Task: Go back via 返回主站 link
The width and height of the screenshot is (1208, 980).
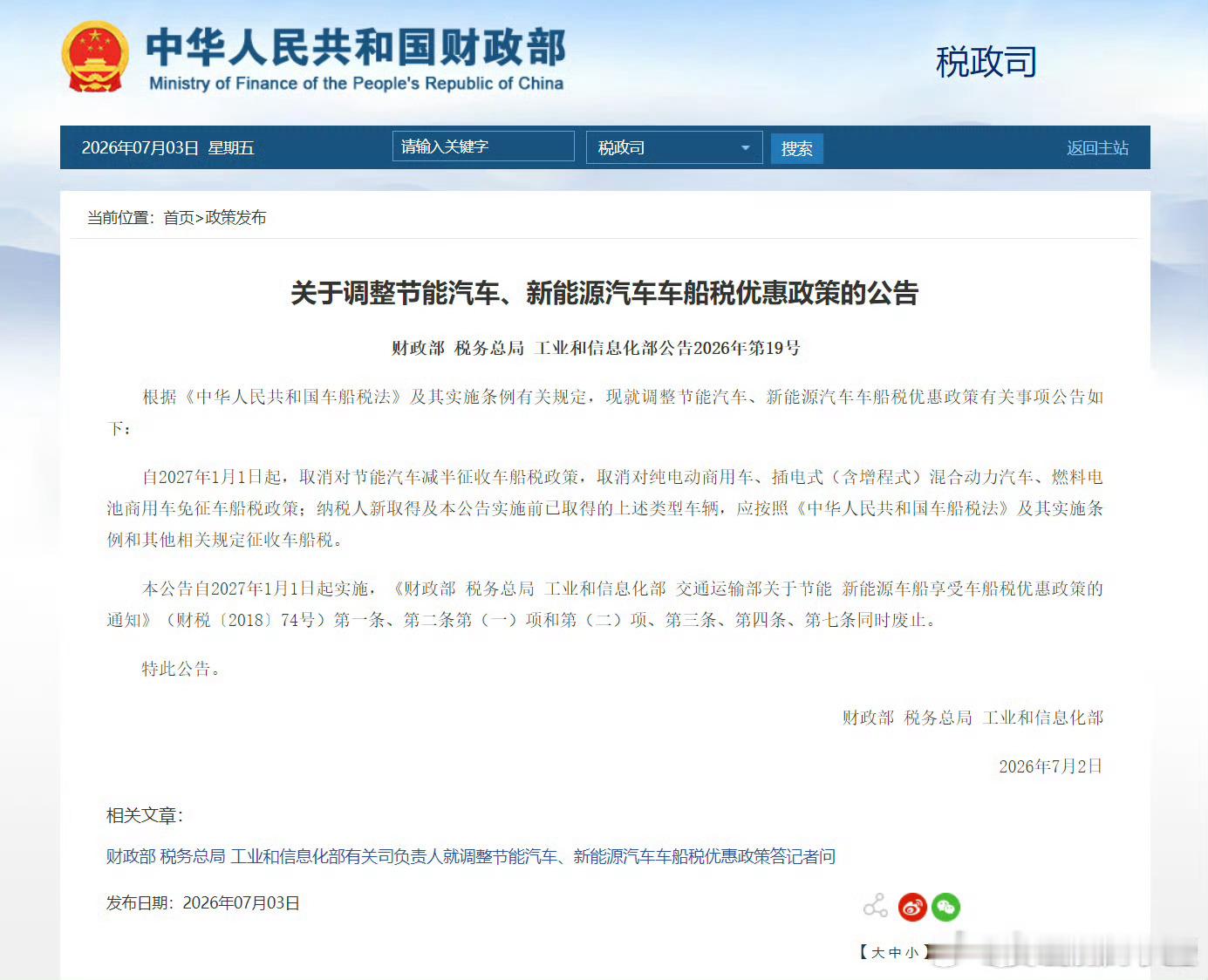Action: [x=1097, y=148]
